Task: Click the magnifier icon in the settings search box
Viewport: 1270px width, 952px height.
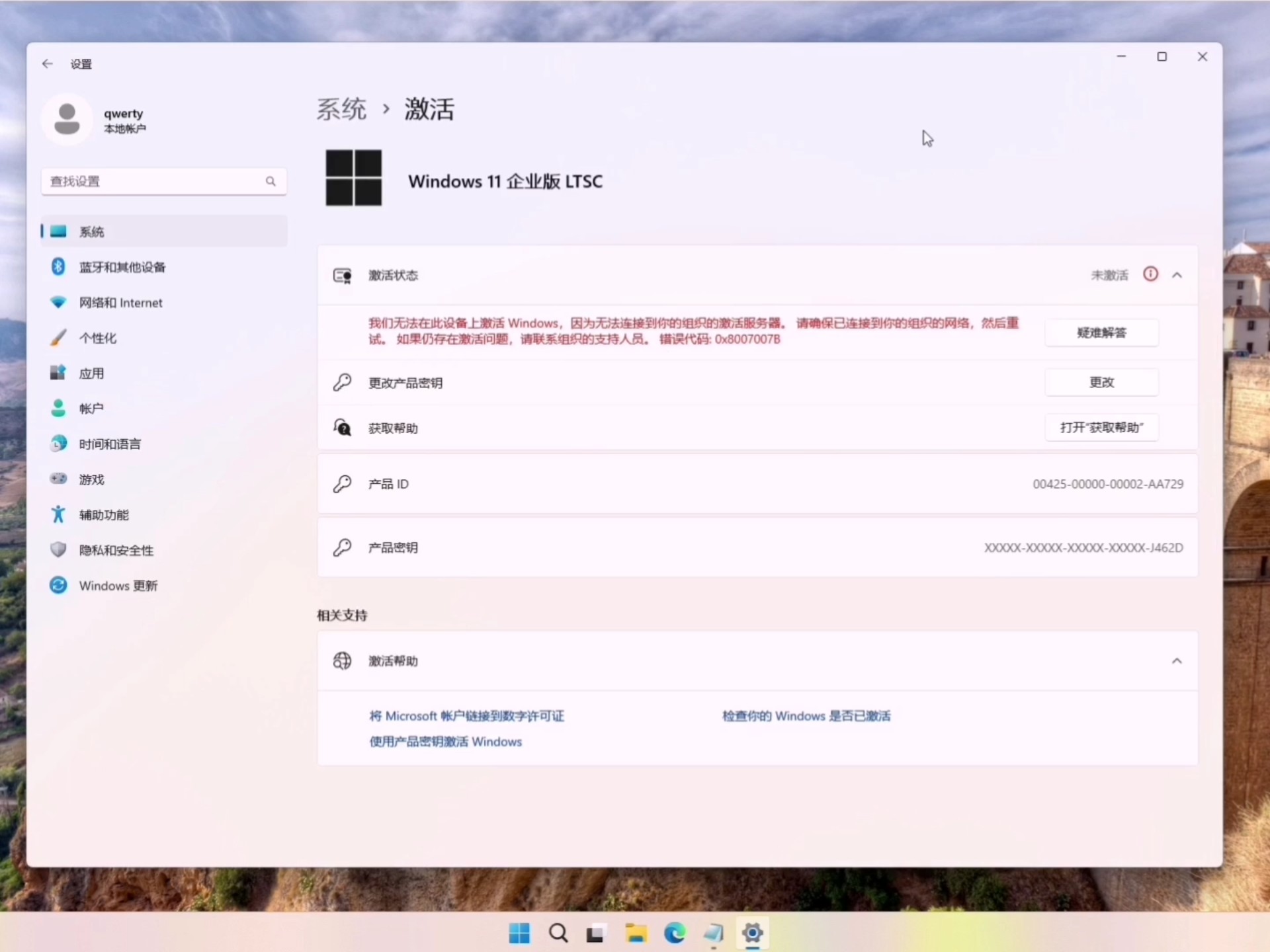Action: [x=271, y=181]
